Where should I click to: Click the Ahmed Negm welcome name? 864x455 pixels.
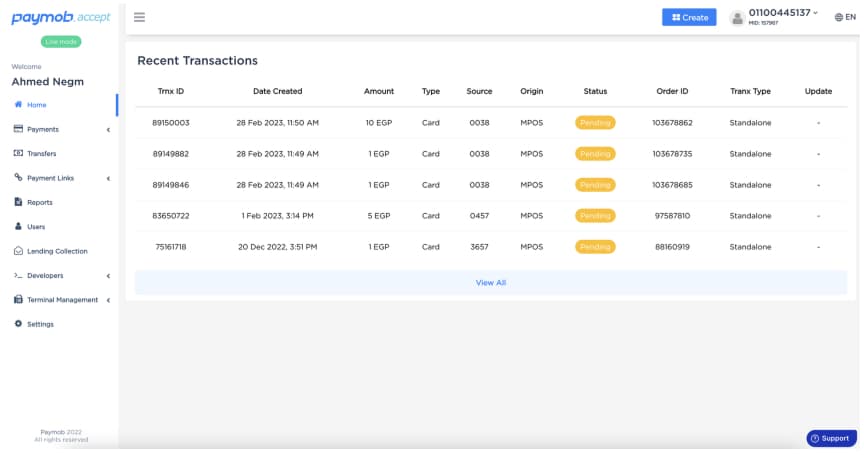pos(48,82)
